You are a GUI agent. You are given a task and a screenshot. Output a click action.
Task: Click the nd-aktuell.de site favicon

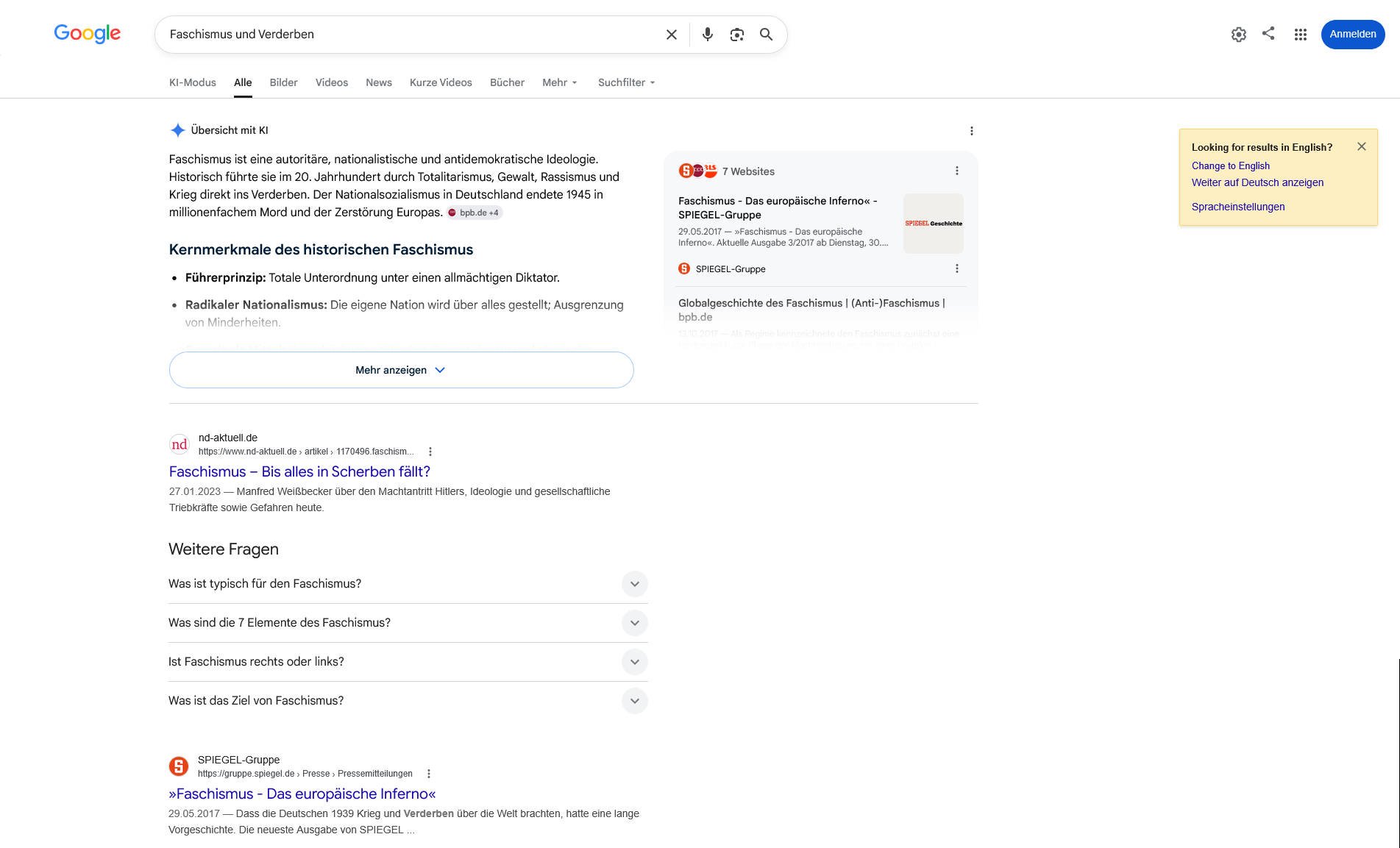tap(180, 444)
